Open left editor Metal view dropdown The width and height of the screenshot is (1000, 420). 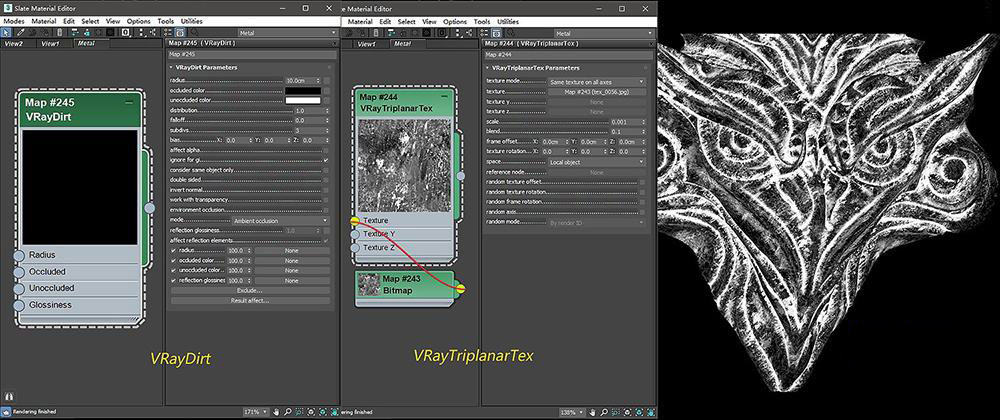point(288,33)
